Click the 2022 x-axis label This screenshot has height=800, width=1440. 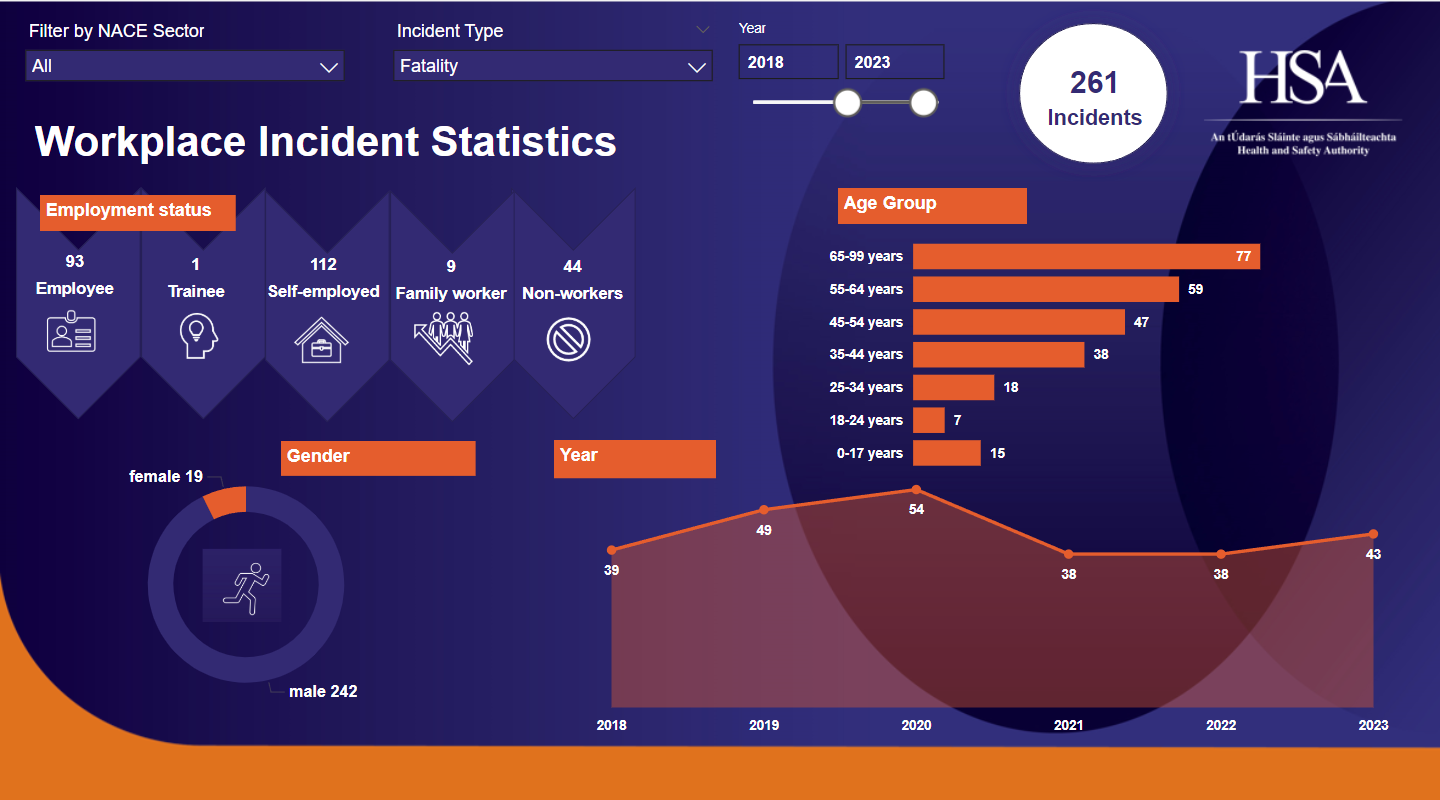click(x=1221, y=725)
